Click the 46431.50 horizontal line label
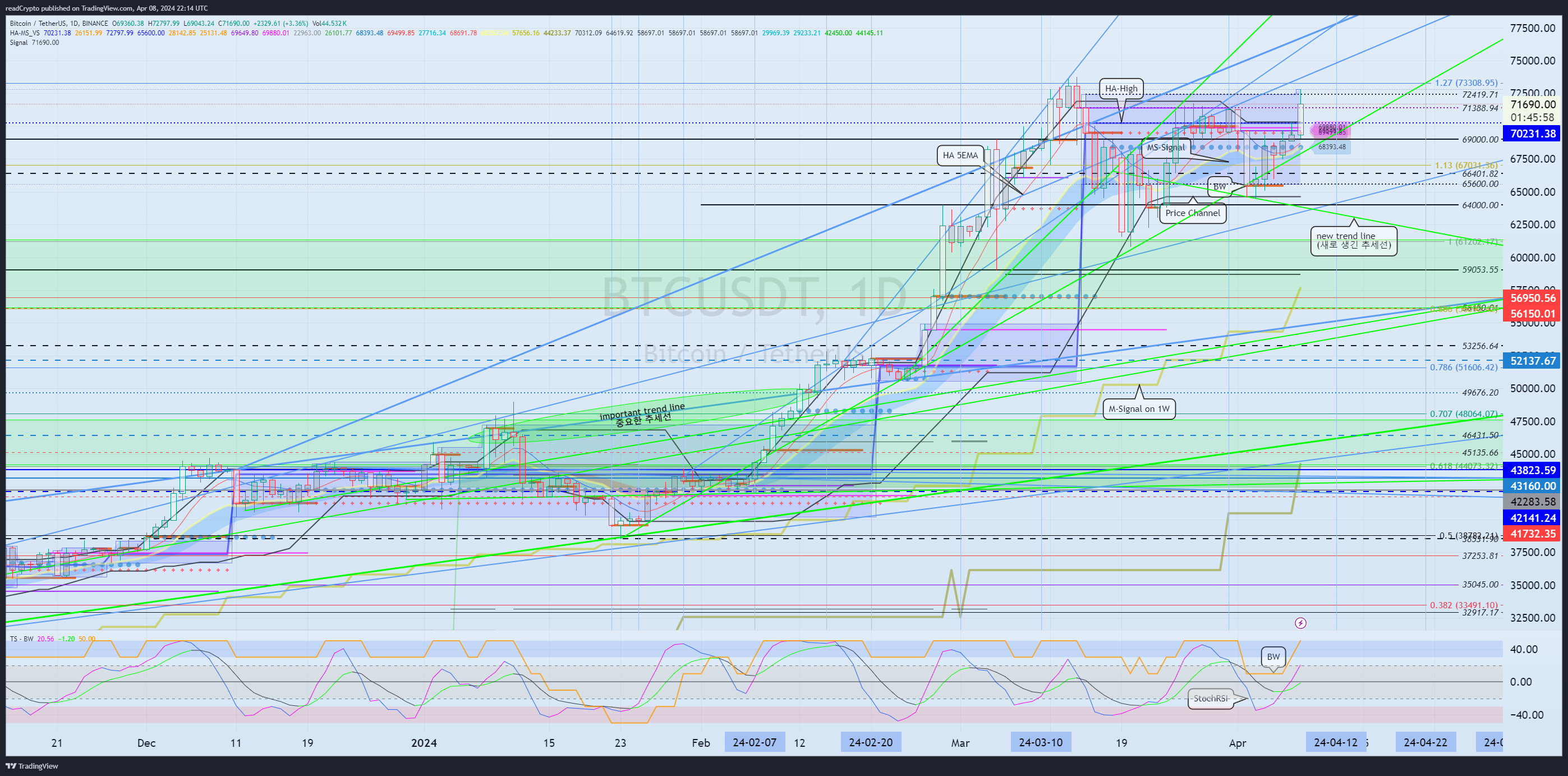 (x=1480, y=435)
